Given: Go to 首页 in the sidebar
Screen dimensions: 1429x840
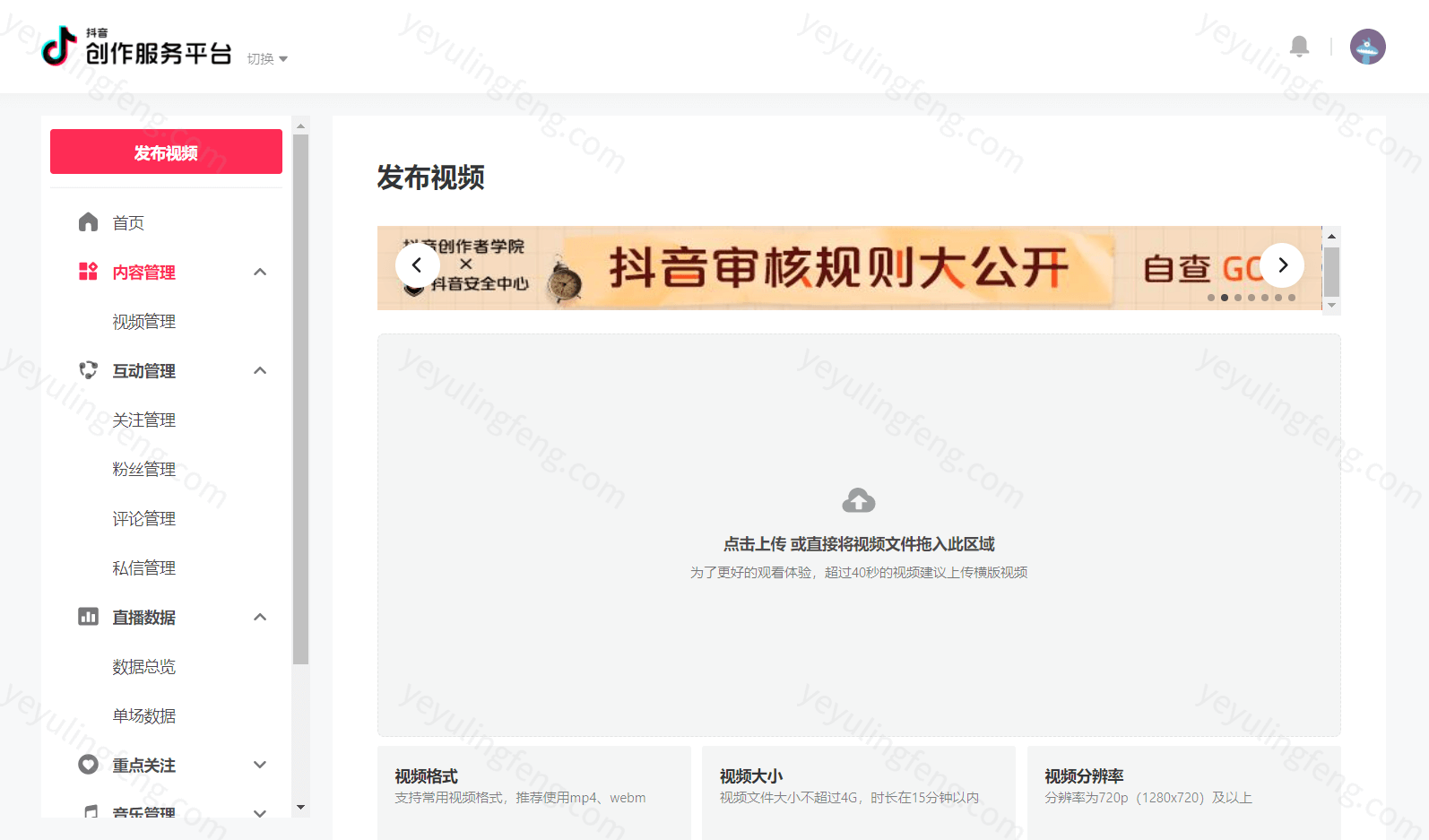Looking at the screenshot, I should pyautogui.click(x=128, y=222).
